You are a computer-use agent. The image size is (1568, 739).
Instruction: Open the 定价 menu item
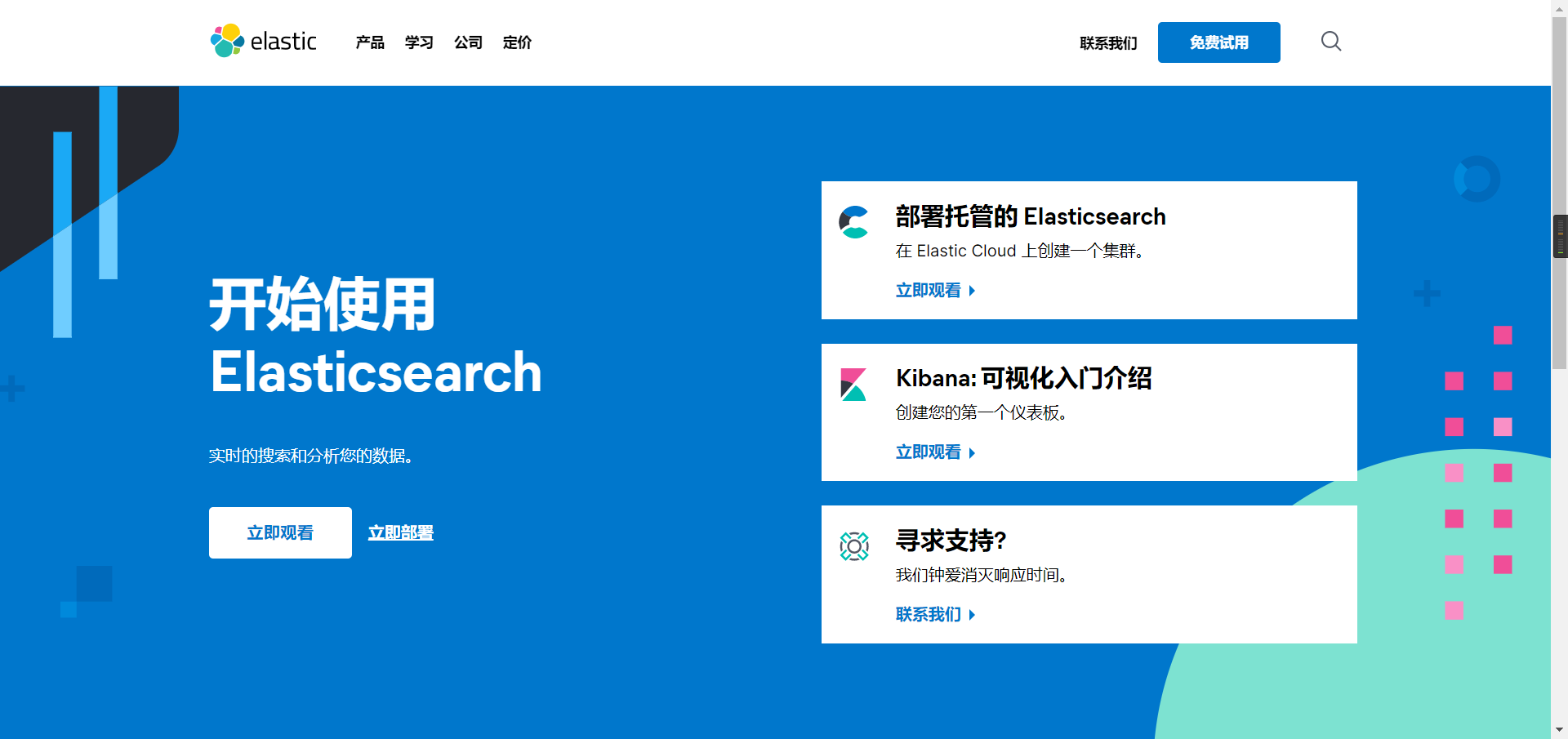tap(517, 42)
